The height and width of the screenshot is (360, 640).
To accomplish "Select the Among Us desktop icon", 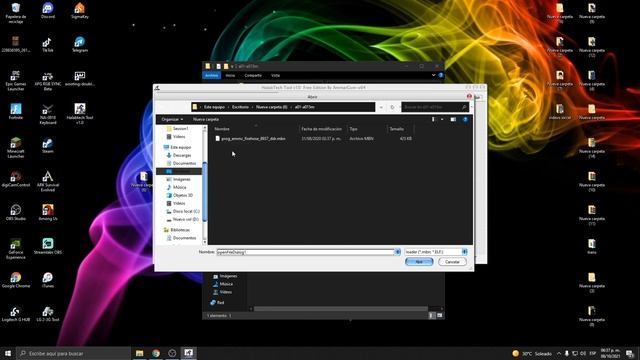I will (48, 213).
